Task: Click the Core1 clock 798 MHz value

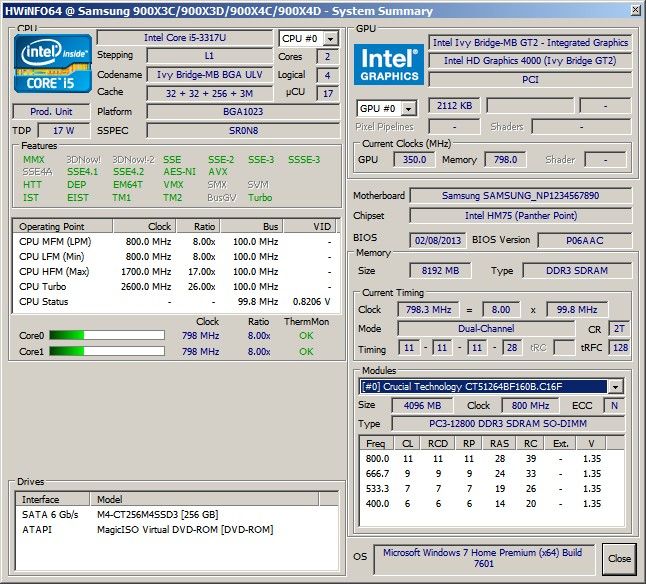Action: pos(200,352)
